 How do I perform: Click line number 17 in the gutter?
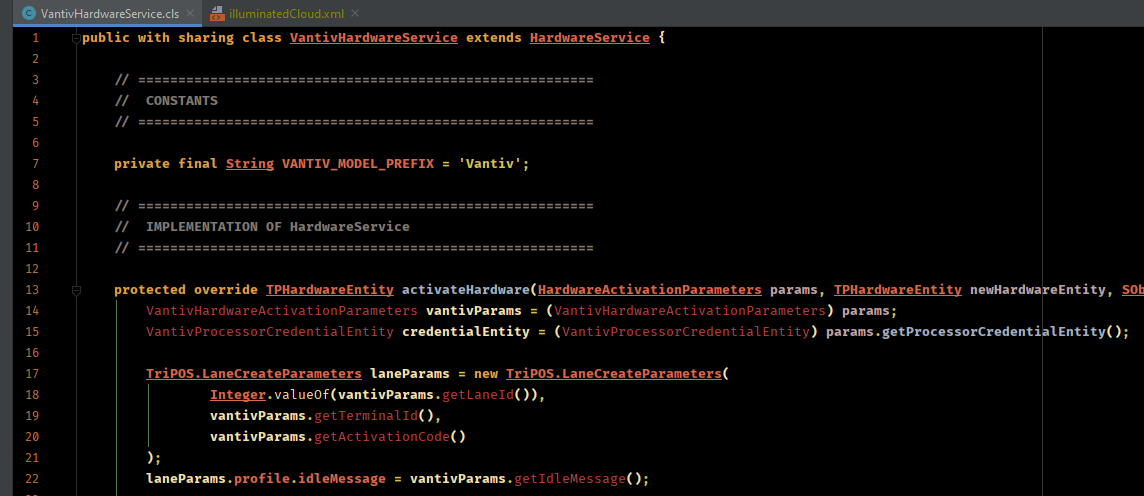click(32, 374)
